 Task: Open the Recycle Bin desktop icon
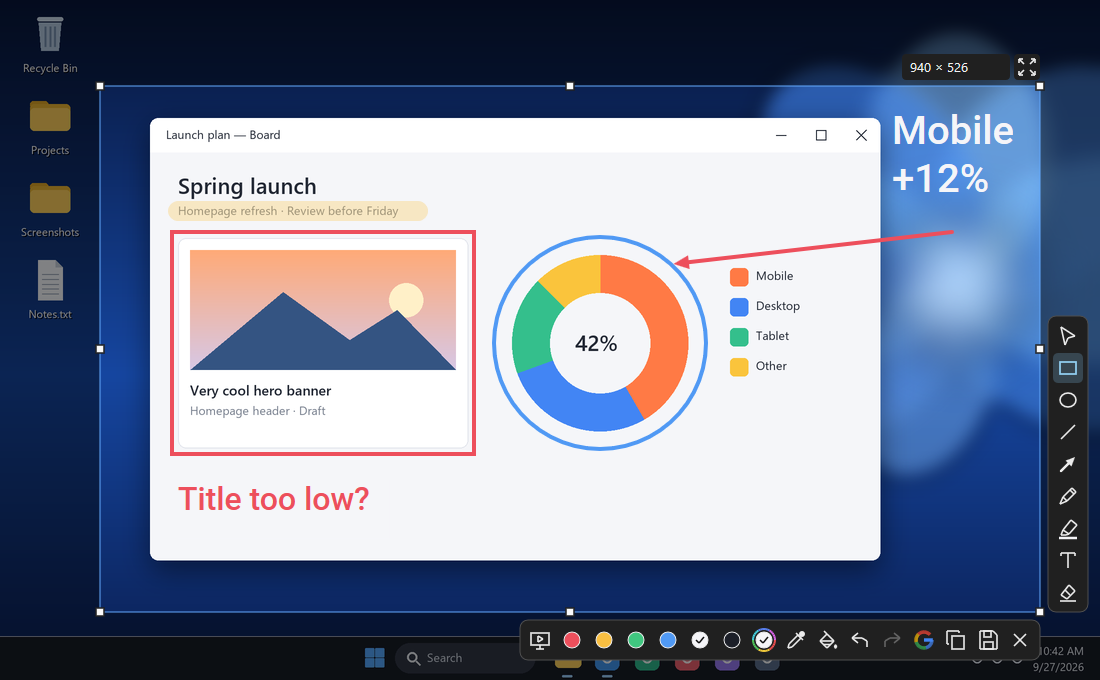(50, 45)
